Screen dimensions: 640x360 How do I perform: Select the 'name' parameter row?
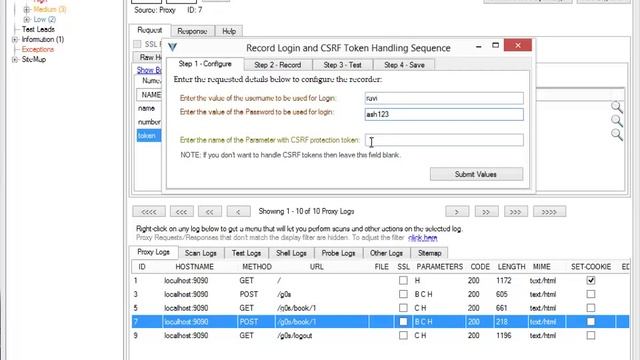[149, 108]
